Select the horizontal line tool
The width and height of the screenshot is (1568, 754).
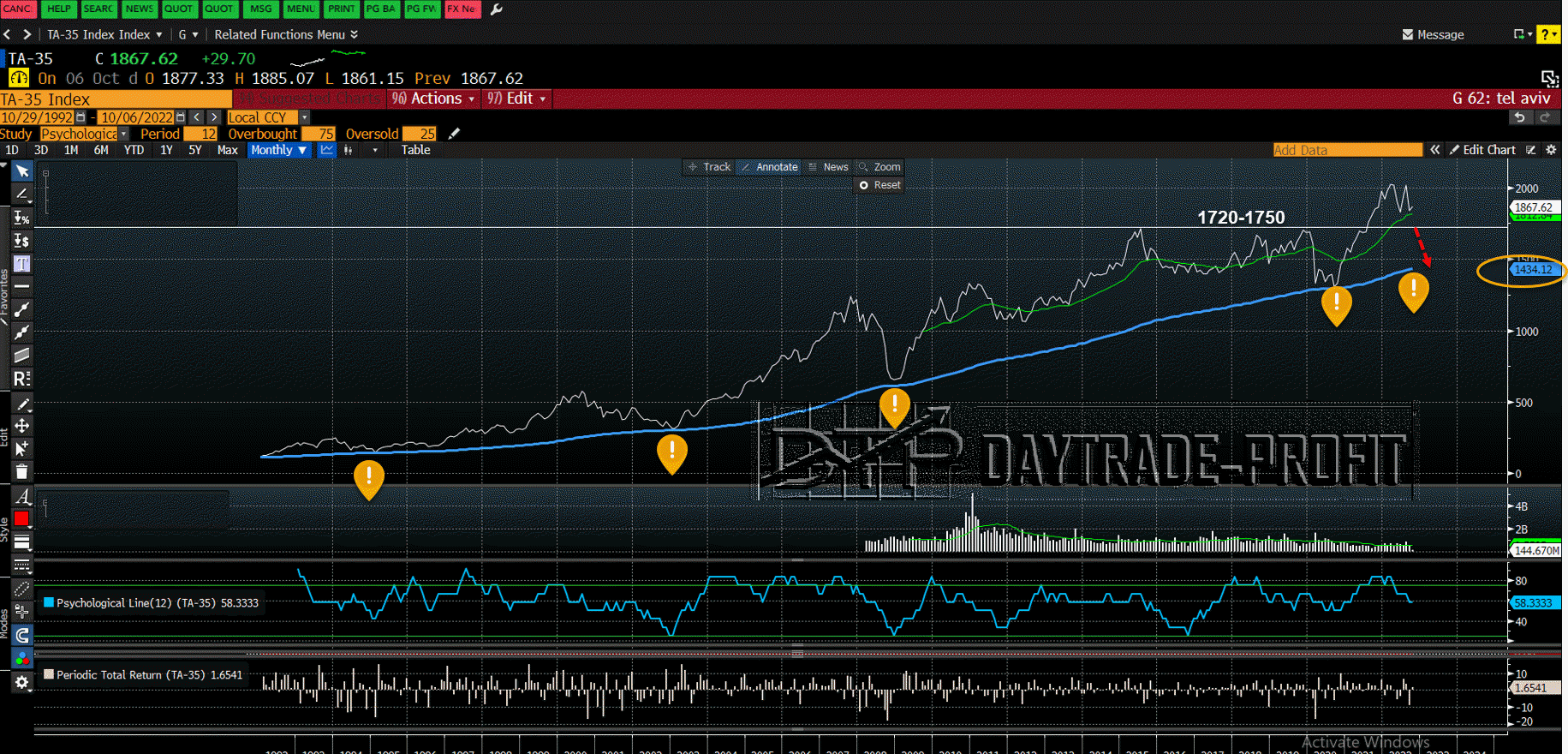pos(22,286)
